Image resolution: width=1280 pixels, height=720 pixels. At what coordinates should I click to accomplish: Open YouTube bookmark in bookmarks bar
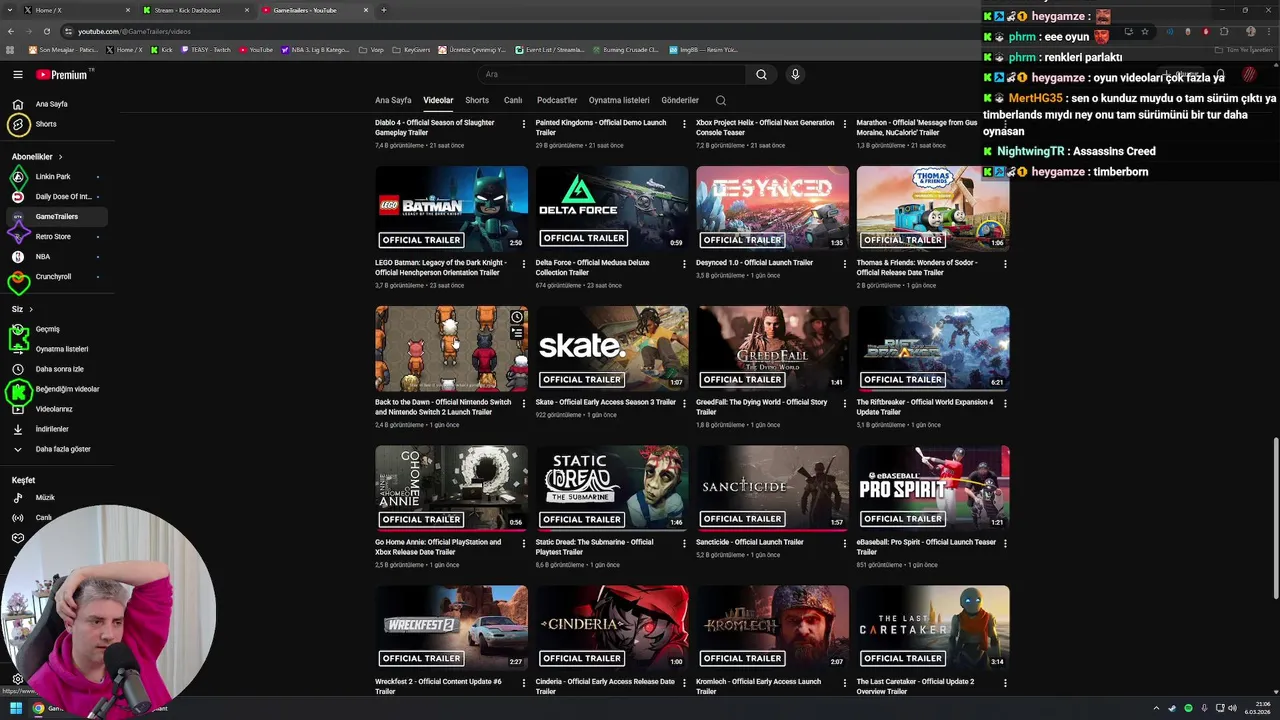pyautogui.click(x=256, y=49)
